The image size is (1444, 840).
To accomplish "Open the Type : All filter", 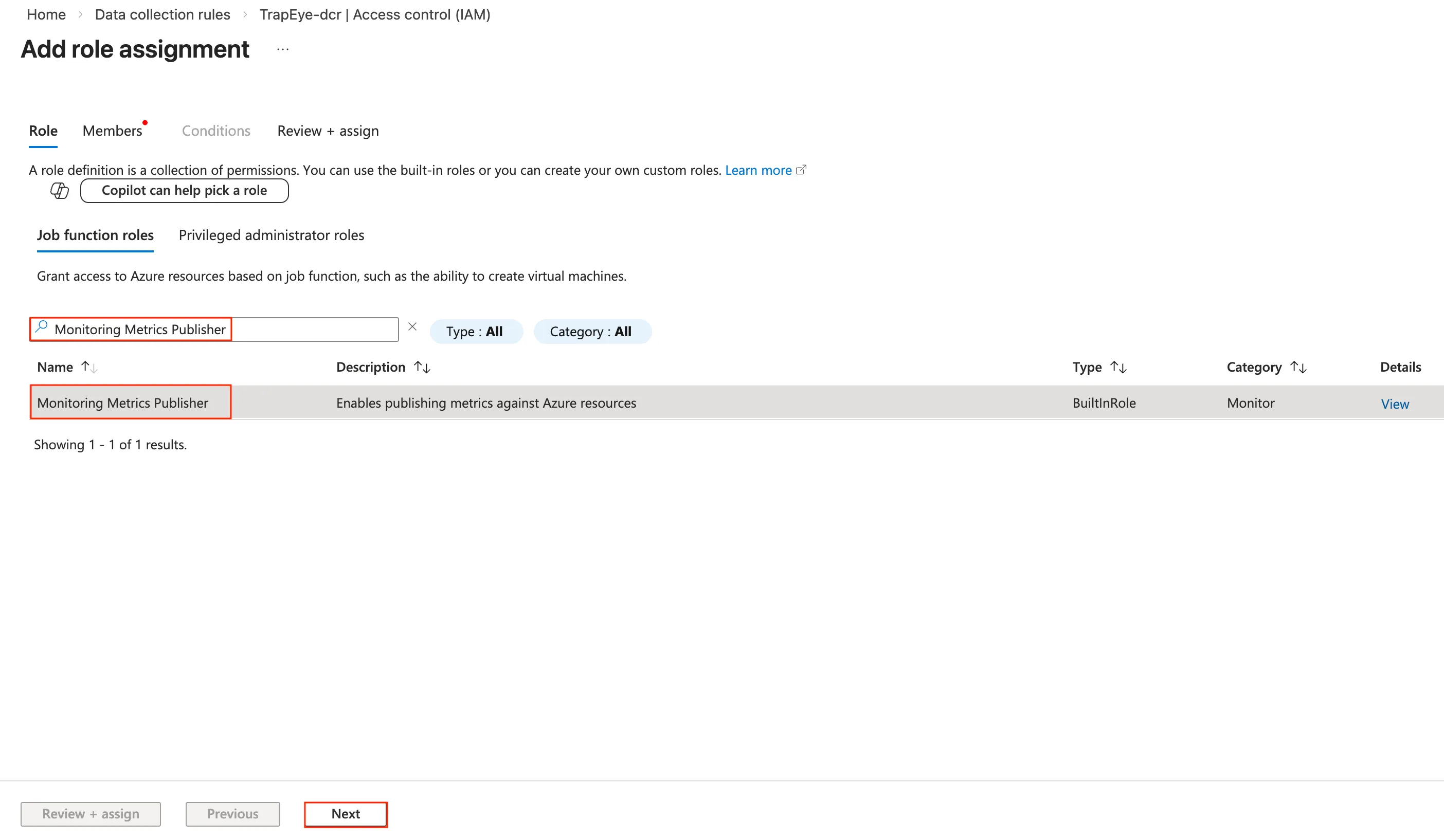I will tap(476, 331).
